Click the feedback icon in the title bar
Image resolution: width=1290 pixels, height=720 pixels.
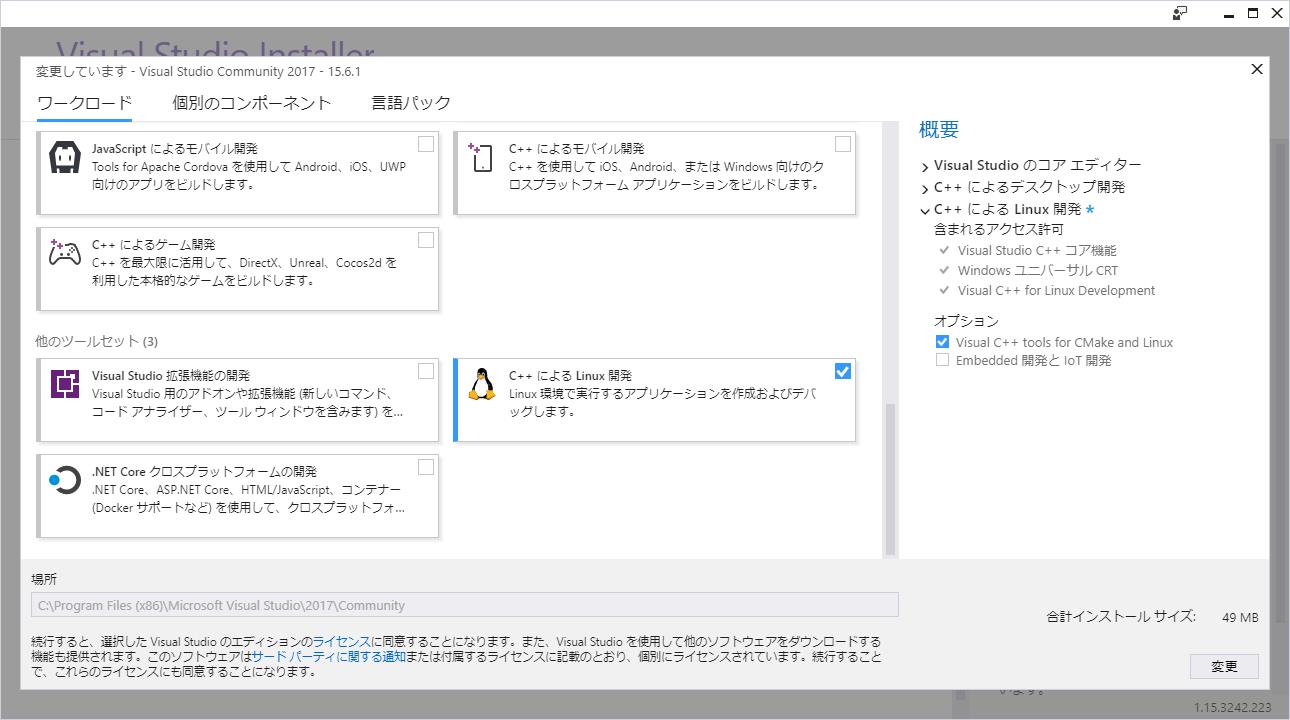(1180, 13)
